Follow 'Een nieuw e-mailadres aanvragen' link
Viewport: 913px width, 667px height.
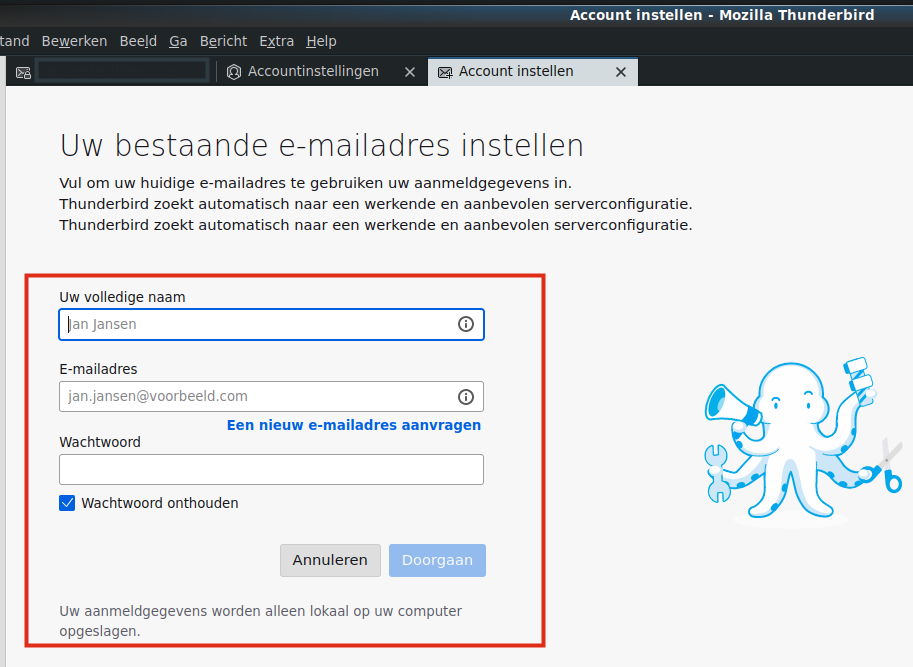[354, 425]
